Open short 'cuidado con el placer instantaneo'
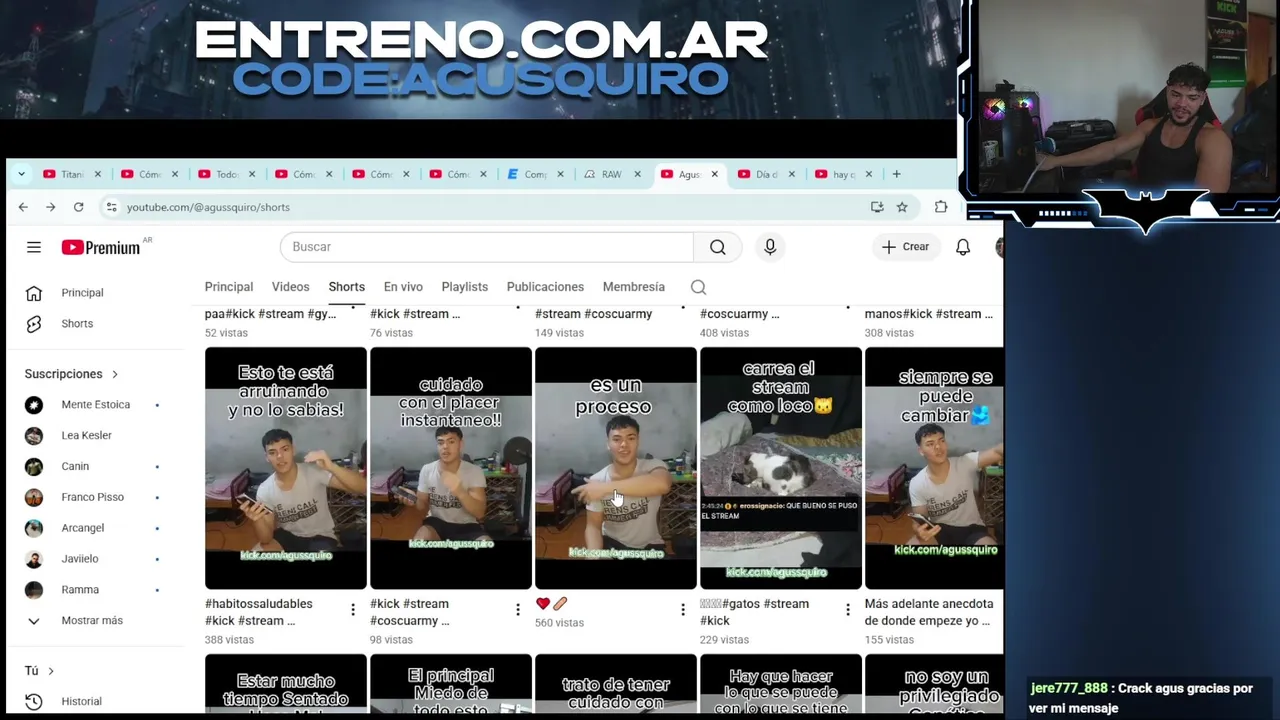Viewport: 1280px width, 720px height. (x=451, y=468)
